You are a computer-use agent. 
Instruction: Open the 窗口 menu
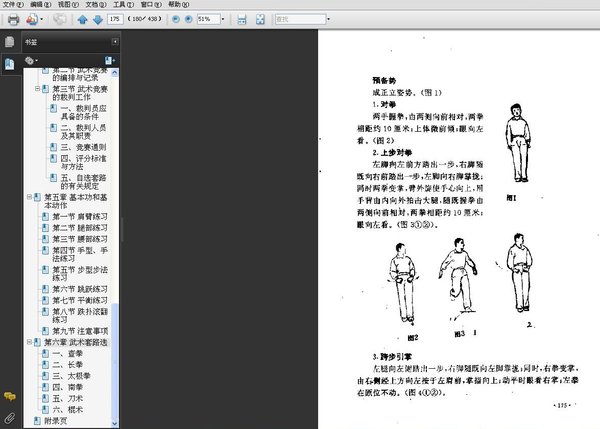click(x=151, y=4)
